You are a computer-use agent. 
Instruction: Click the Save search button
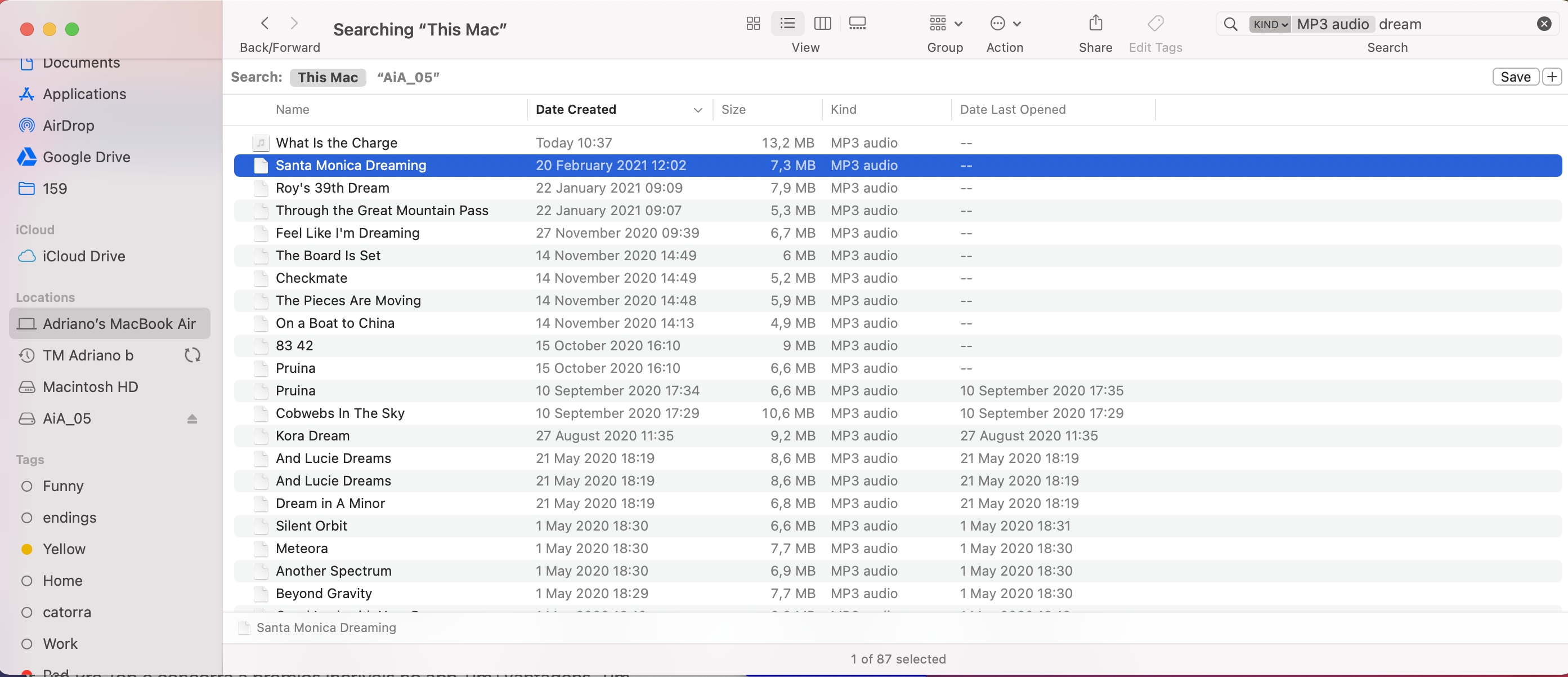(x=1515, y=77)
